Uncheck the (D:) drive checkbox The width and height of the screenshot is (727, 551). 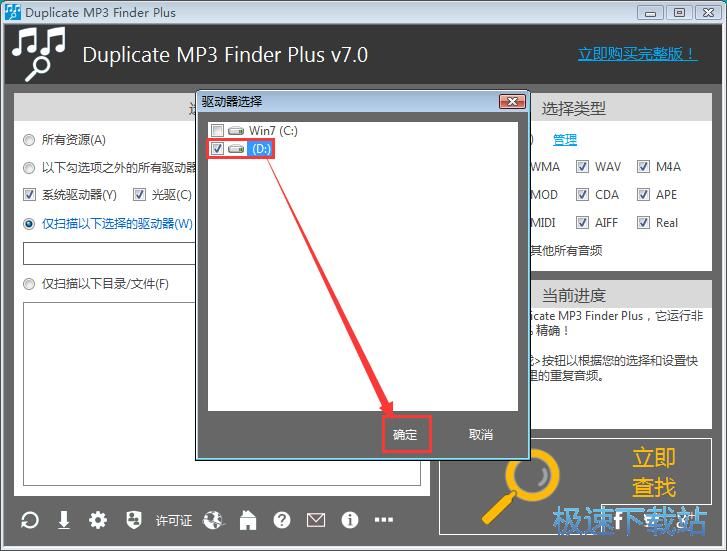coord(217,149)
